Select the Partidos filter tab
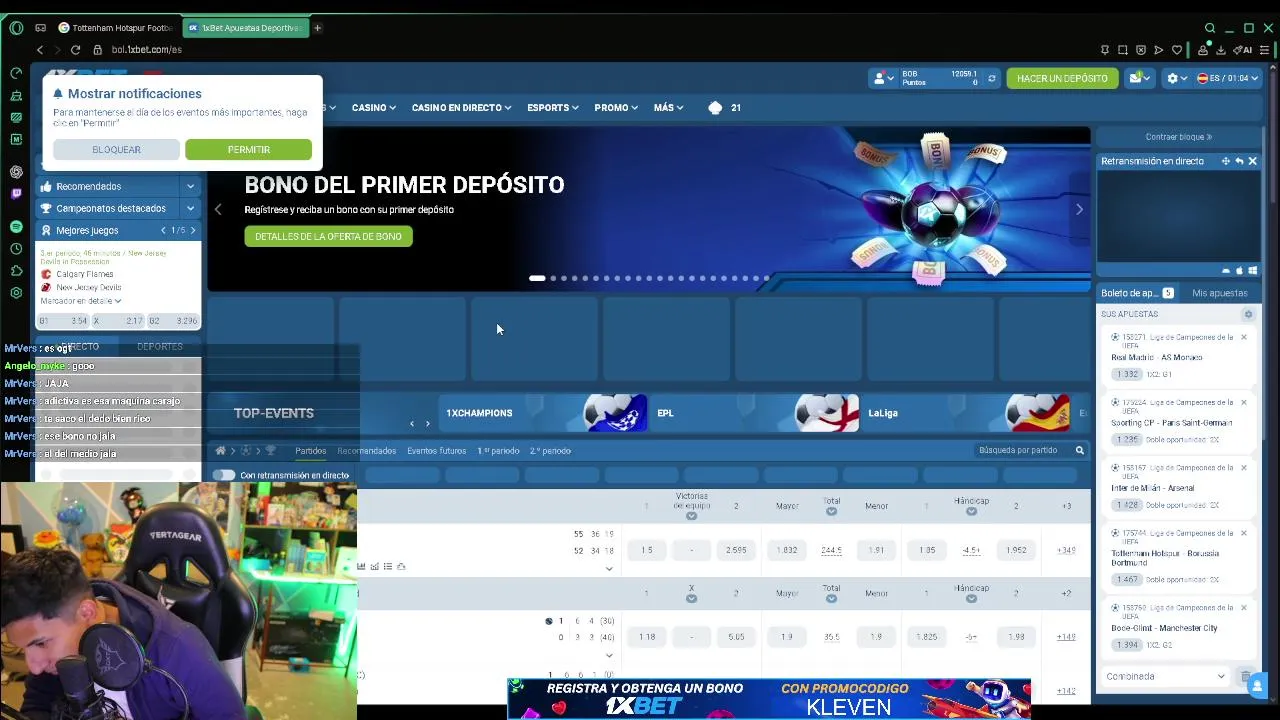 coord(310,451)
